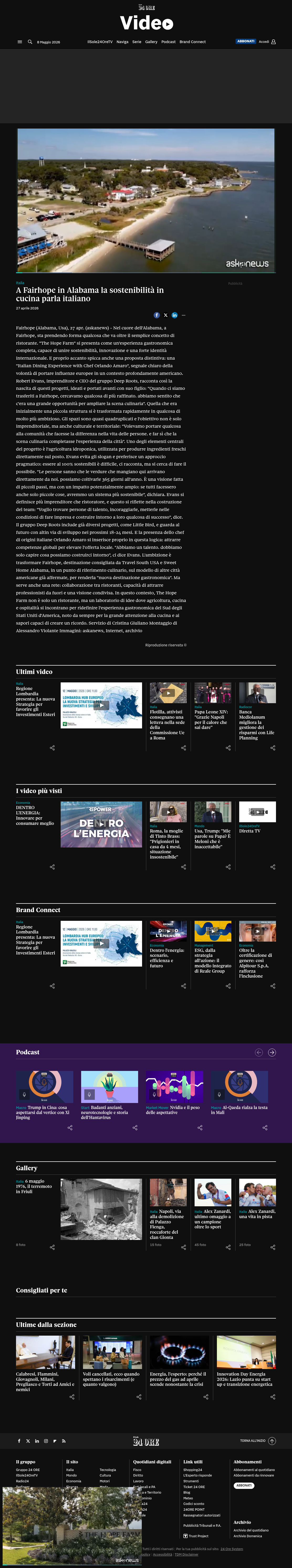Open the Ticket 24 ORE footer link
The height and width of the screenshot is (1568, 292).
pos(194,1487)
